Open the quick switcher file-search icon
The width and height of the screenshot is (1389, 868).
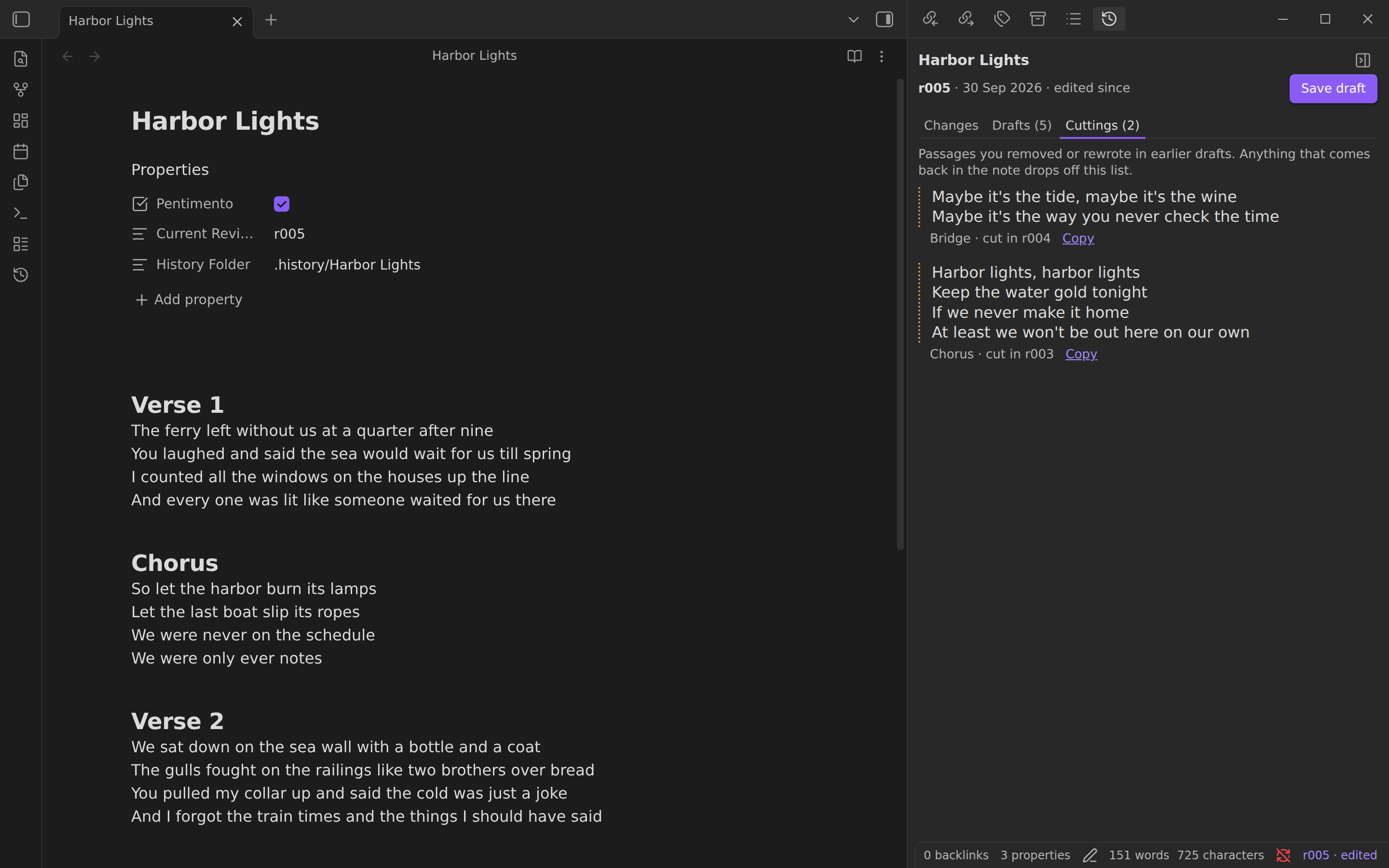(x=21, y=58)
